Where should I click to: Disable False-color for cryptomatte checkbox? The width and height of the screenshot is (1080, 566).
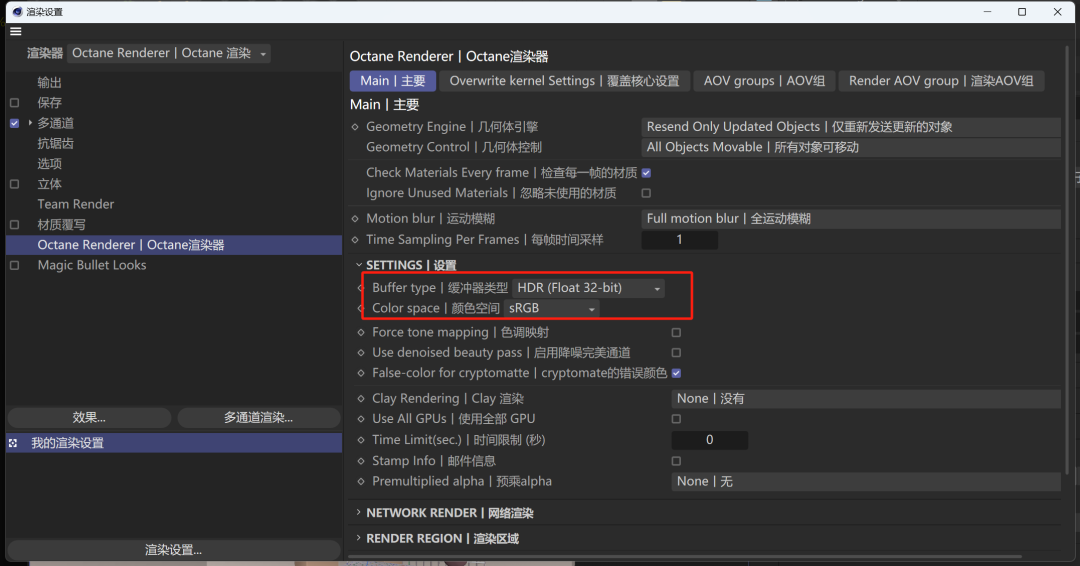click(676, 373)
